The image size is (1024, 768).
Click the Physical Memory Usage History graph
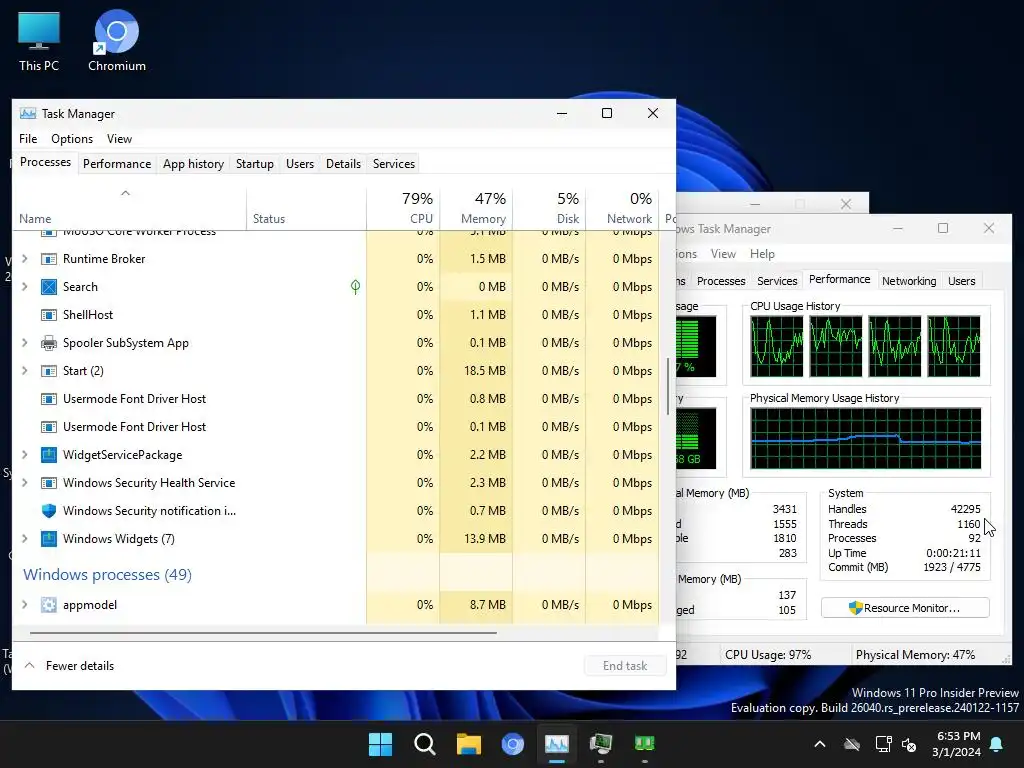[x=865, y=439]
